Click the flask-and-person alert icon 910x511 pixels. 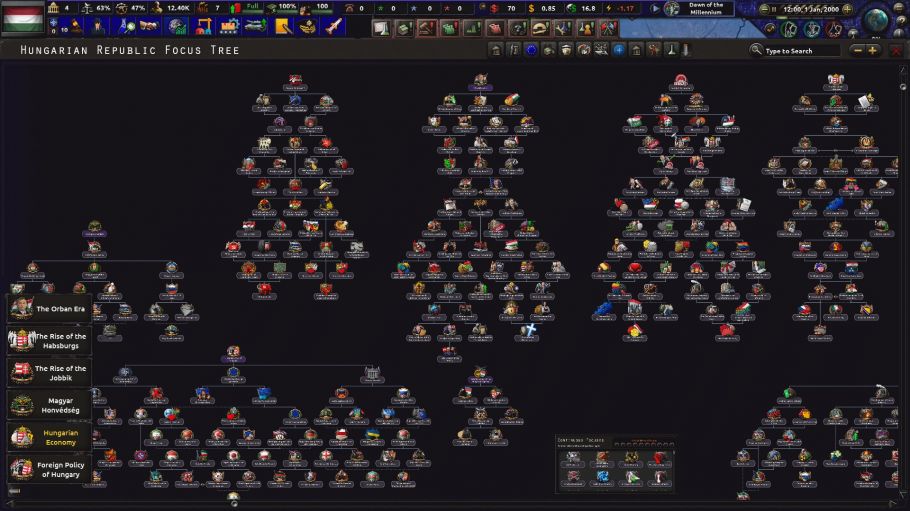[587, 28]
